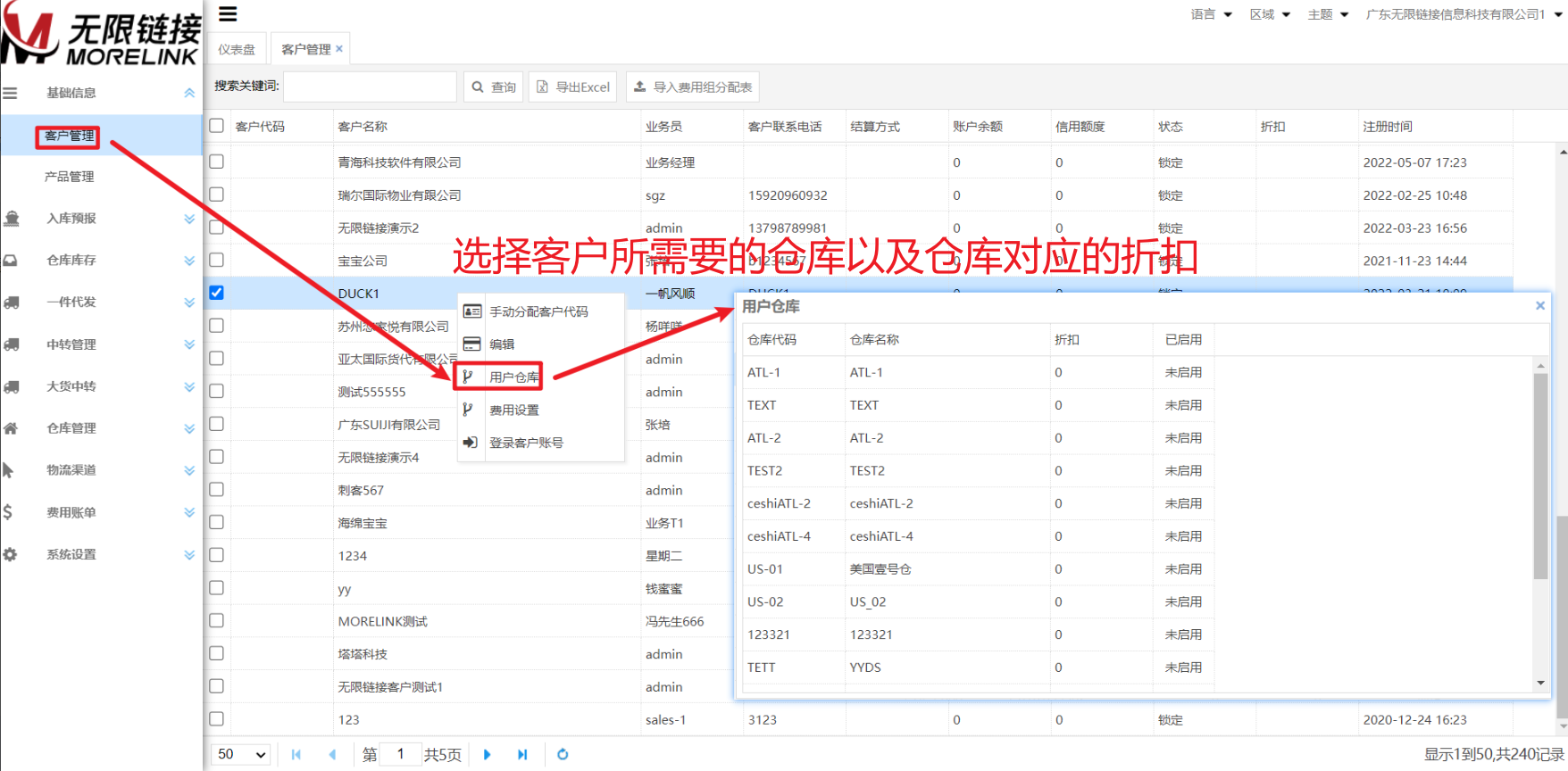Open the page size 50 dropdown
Screen dimensions: 1568x771
[242, 754]
